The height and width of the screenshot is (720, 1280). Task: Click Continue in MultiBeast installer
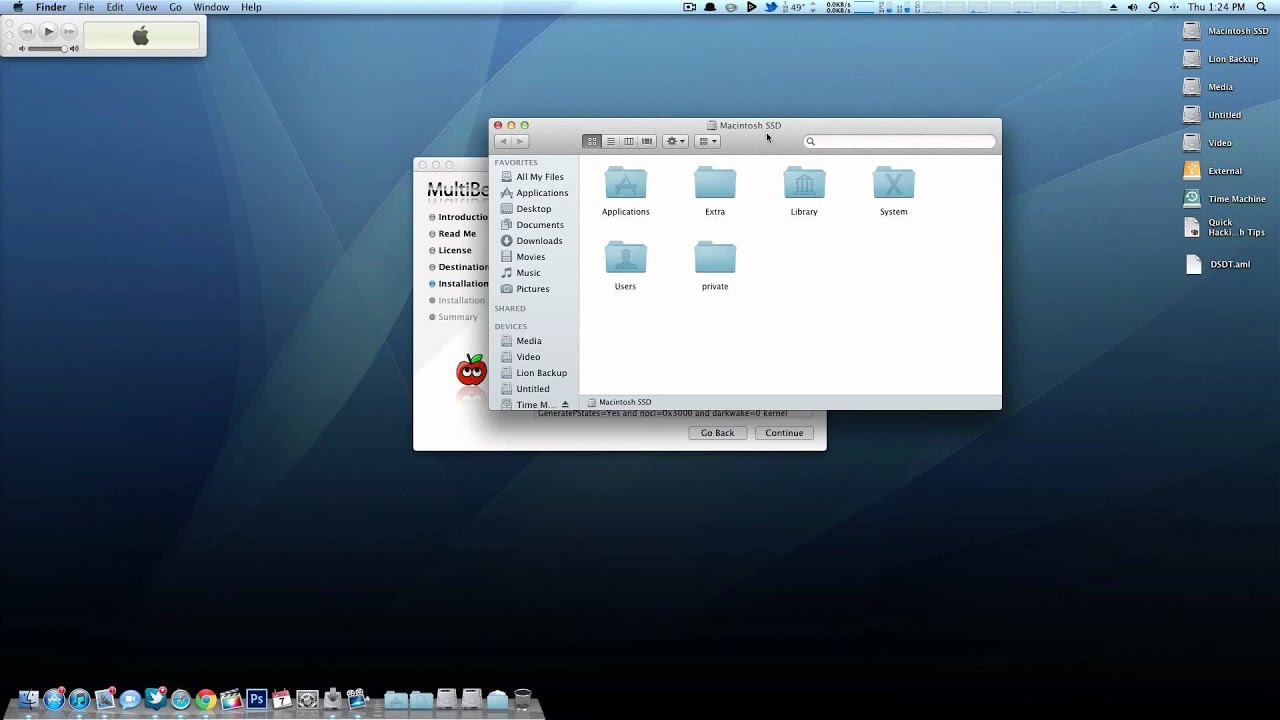pos(784,433)
